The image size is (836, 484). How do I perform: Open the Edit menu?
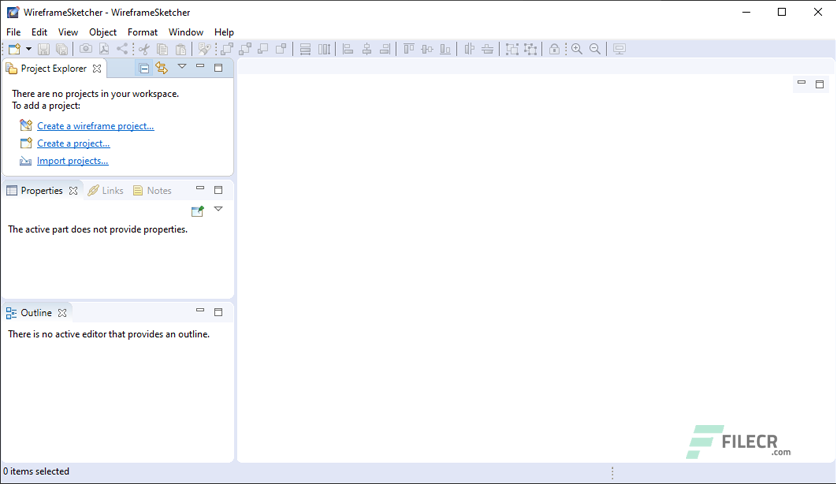(x=39, y=32)
